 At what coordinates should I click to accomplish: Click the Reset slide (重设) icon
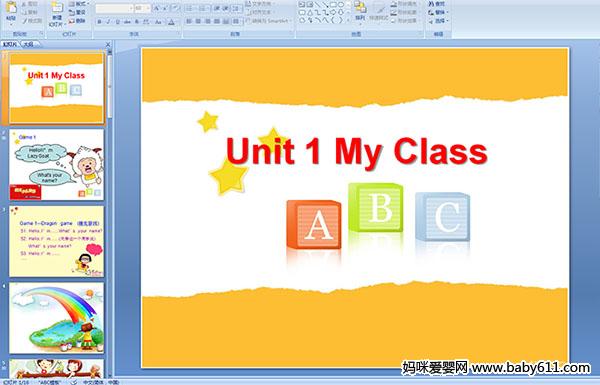(x=72, y=12)
